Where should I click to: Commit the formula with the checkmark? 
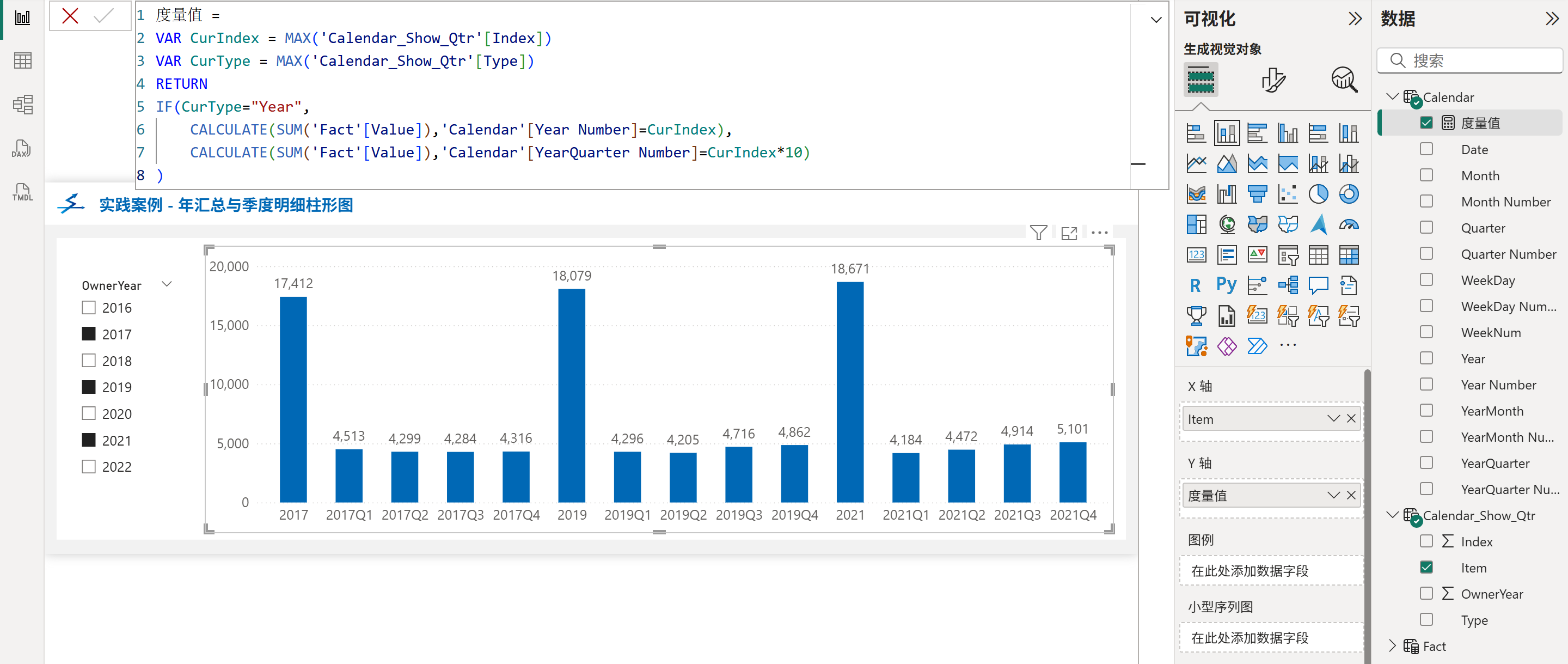tap(104, 16)
